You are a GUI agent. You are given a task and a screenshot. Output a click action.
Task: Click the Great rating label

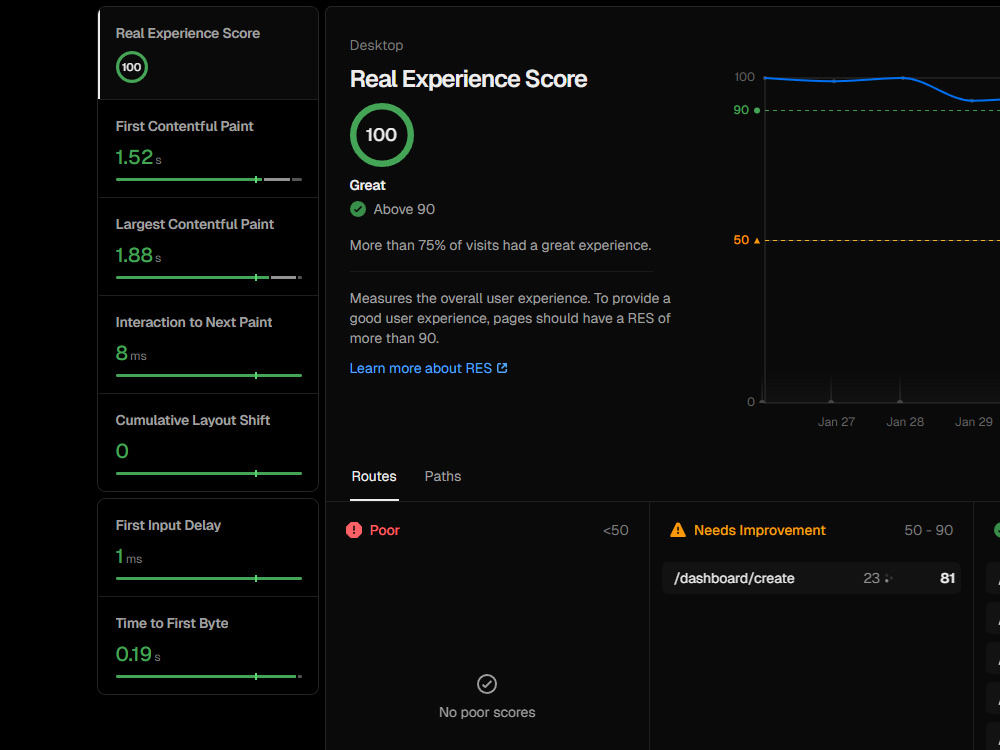[x=367, y=185]
